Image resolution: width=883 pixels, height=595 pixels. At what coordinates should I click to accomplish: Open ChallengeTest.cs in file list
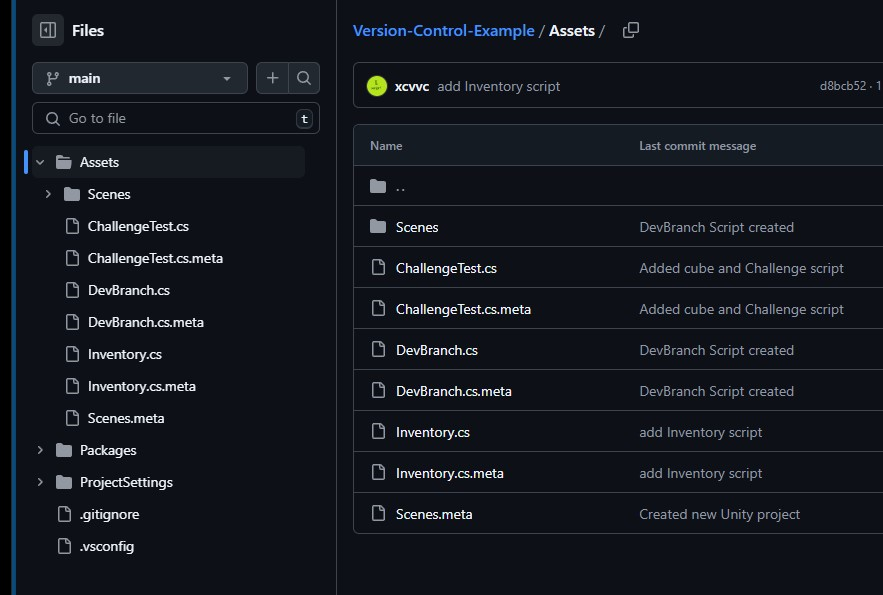point(446,269)
